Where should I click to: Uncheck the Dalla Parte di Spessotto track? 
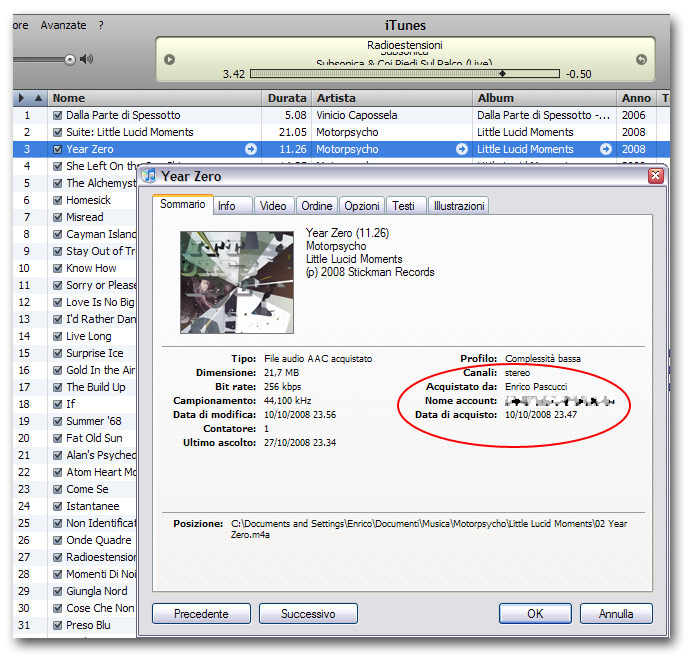coord(58,115)
